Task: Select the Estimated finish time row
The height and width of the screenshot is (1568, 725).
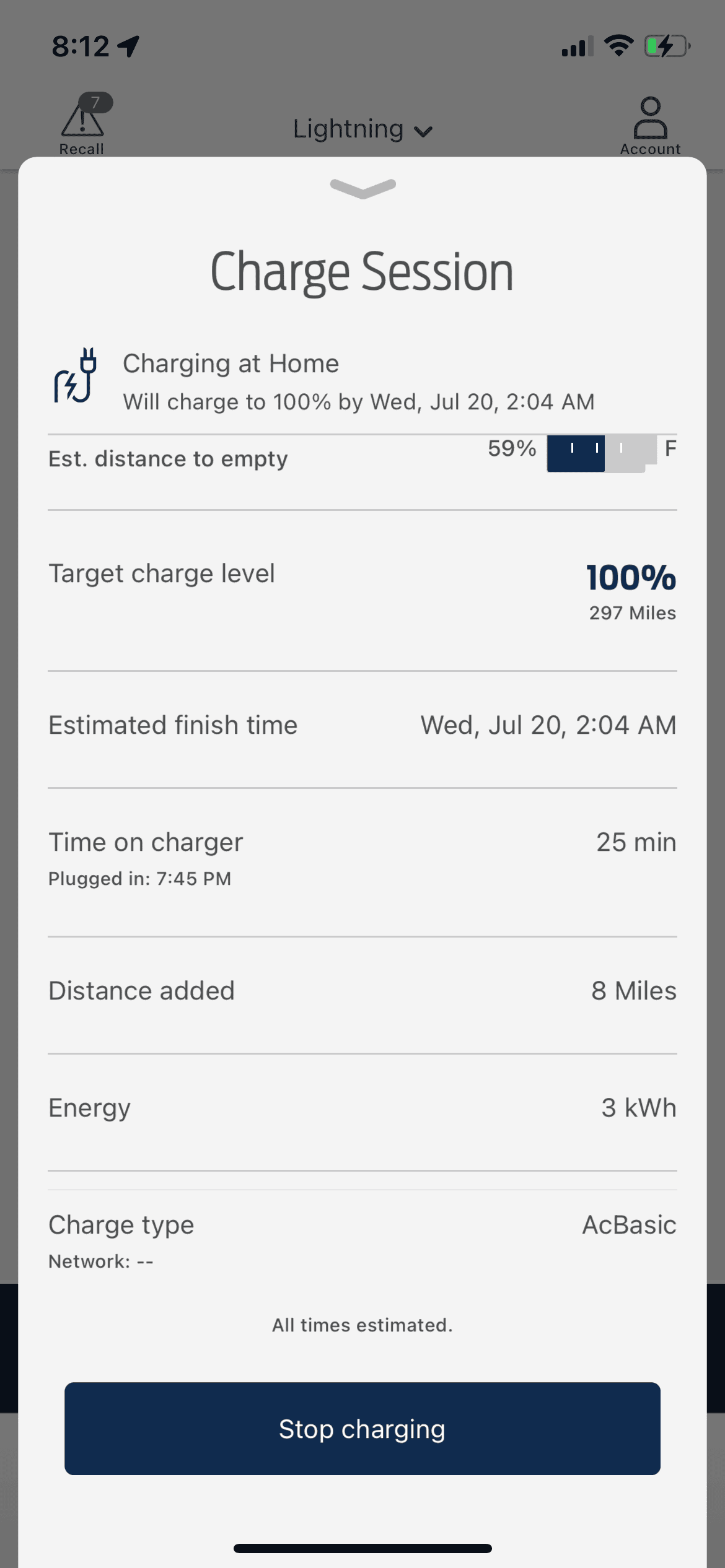Action: pos(362,725)
